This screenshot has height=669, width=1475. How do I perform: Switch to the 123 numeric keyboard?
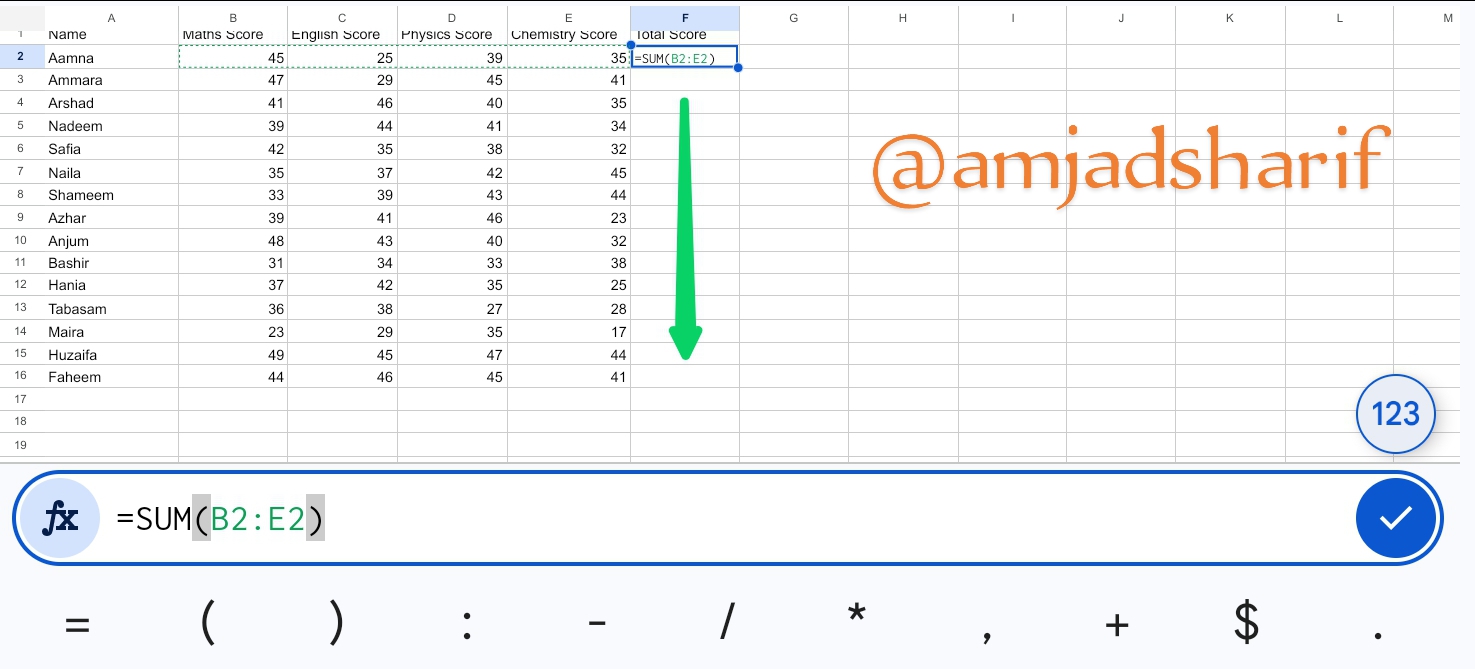click(x=1395, y=413)
